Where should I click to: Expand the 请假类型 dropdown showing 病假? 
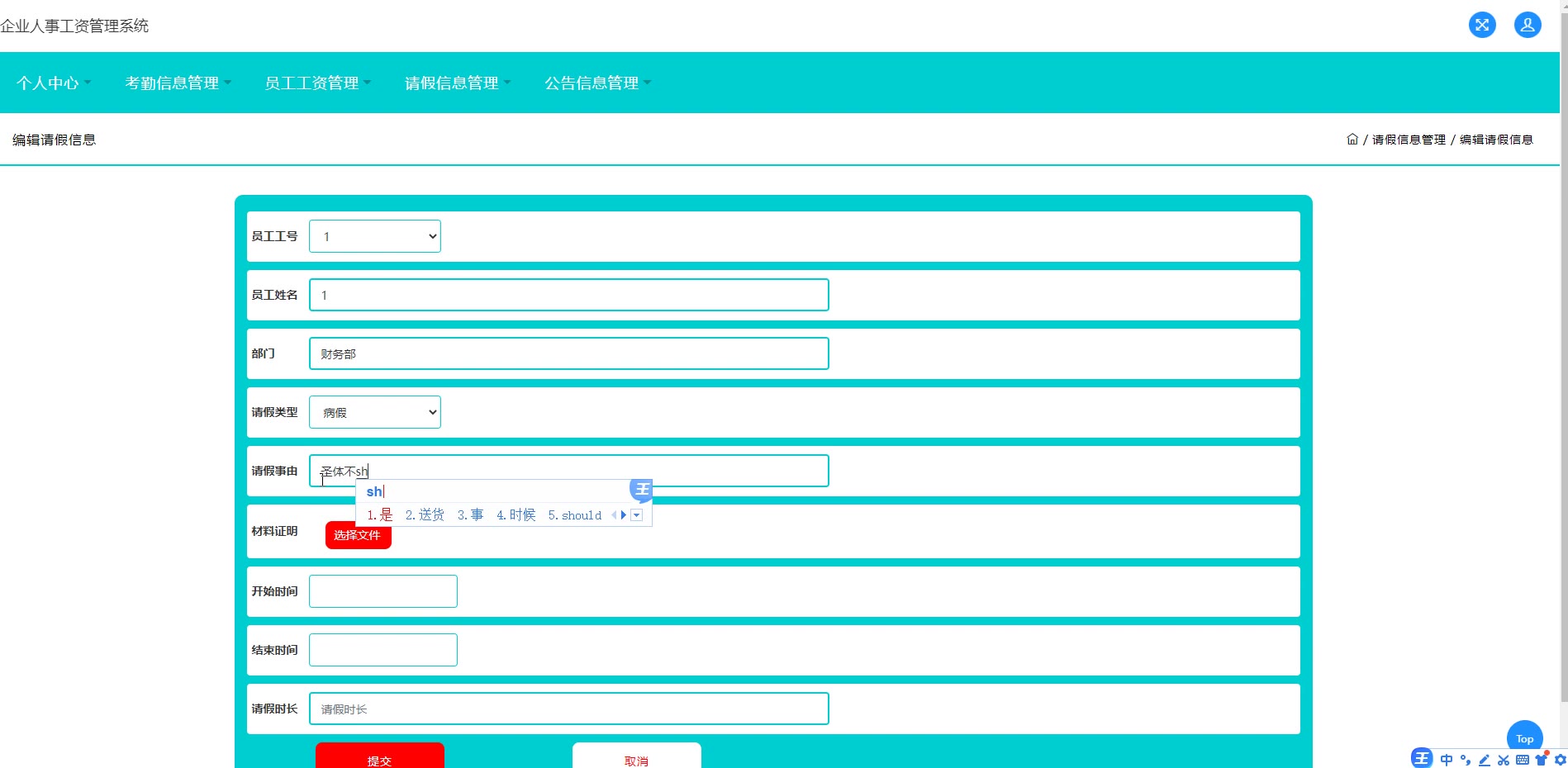coord(375,412)
